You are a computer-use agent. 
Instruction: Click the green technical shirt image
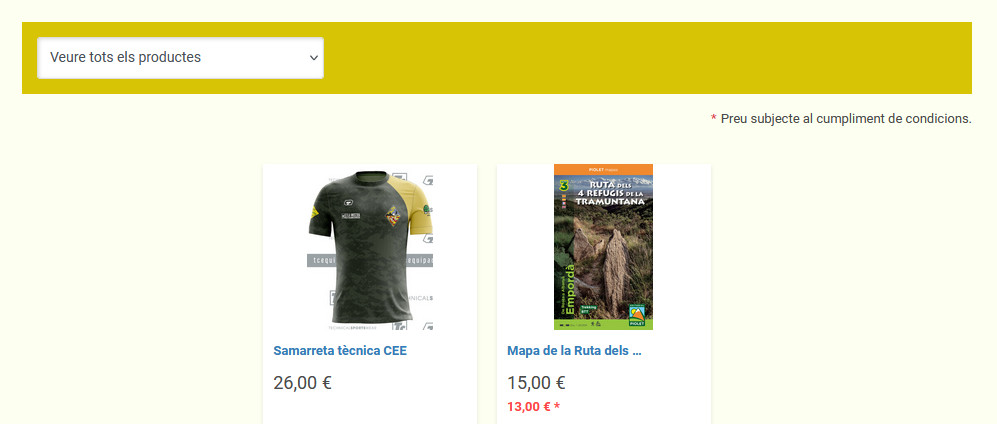coord(369,247)
